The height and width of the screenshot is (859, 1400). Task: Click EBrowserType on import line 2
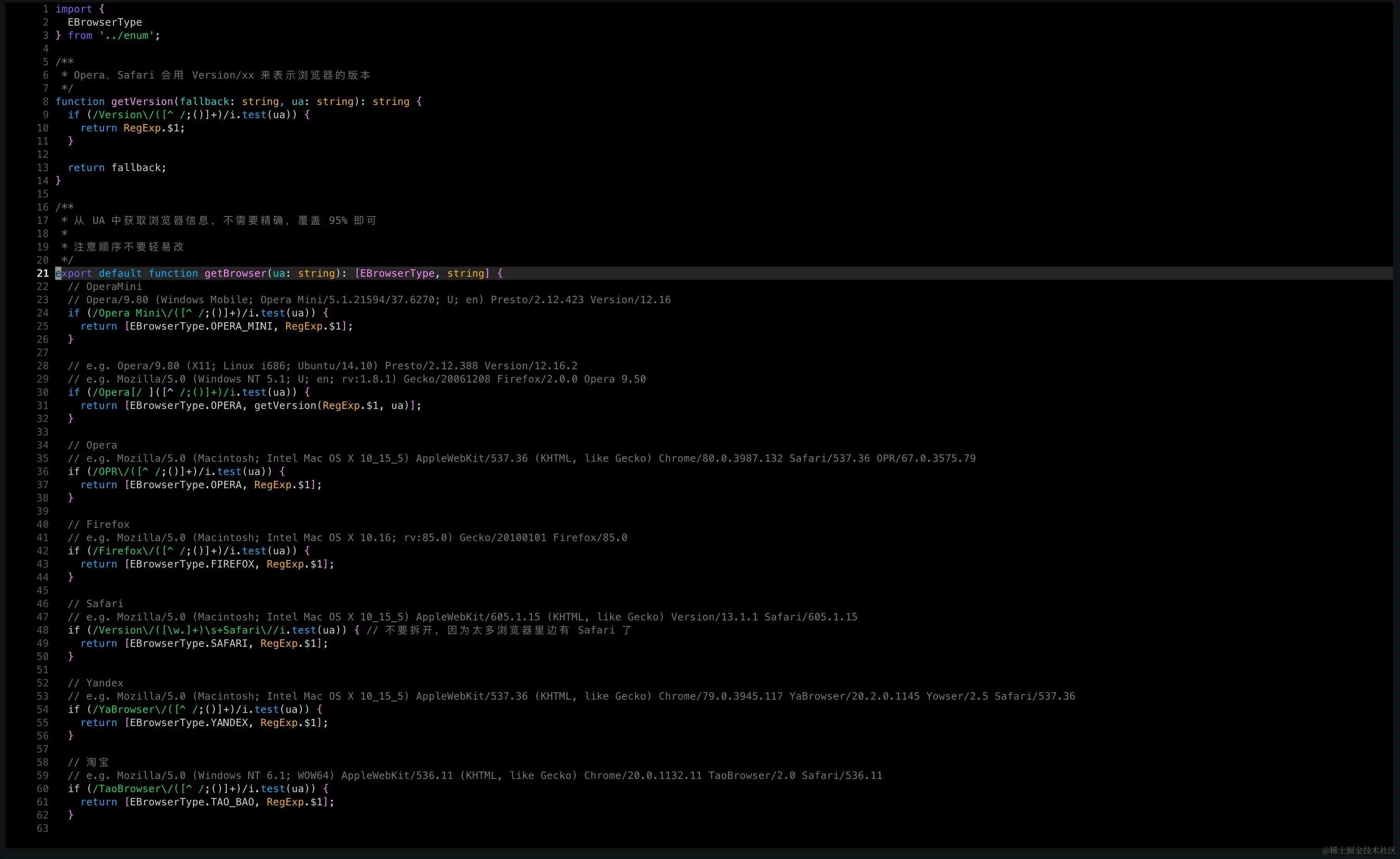105,22
